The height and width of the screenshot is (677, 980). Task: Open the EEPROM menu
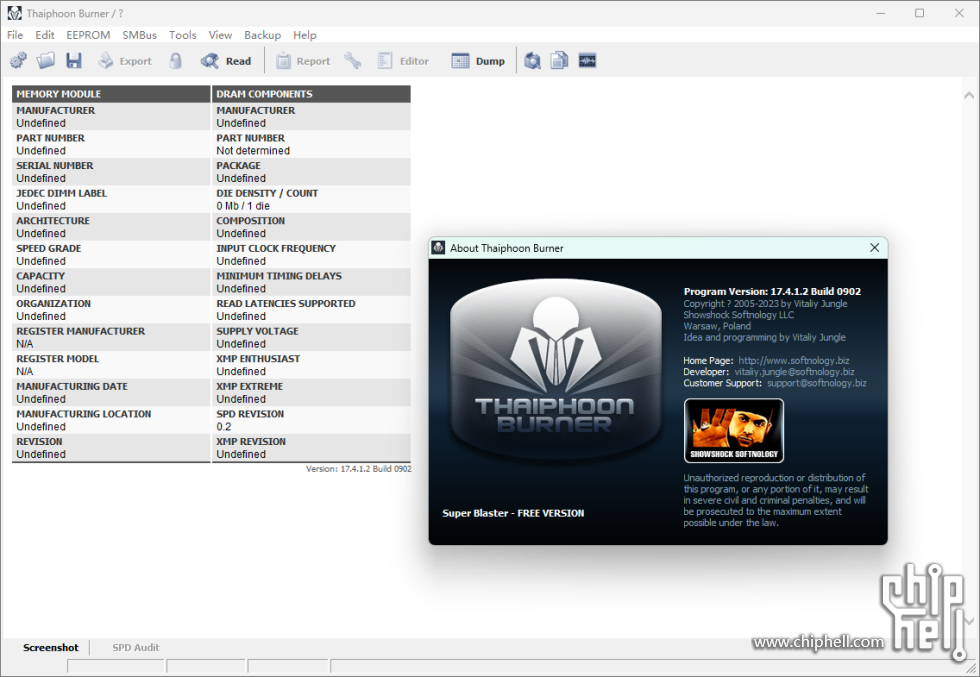88,35
